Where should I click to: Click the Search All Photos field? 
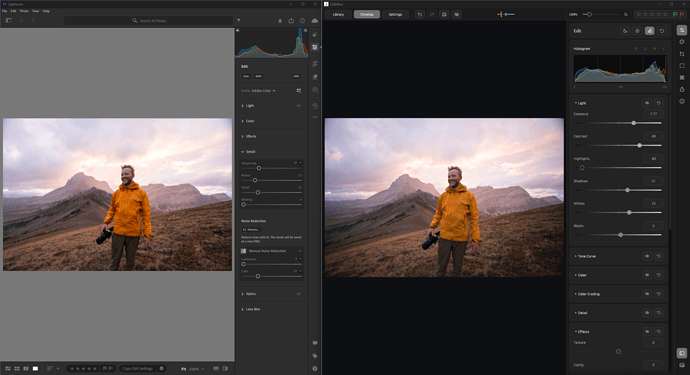(148, 21)
